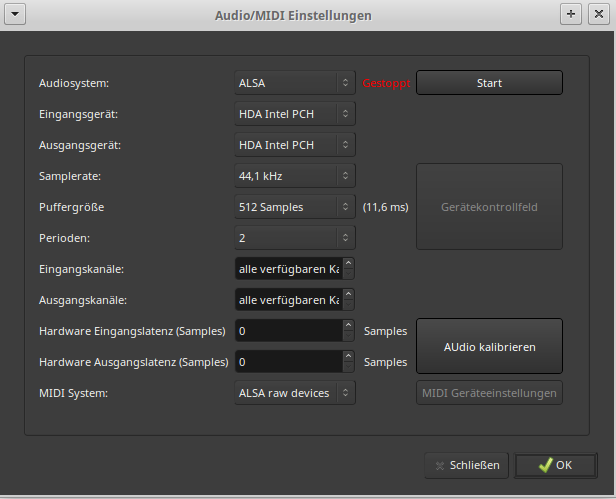Image resolution: width=616 pixels, height=499 pixels.
Task: Expand the Eingangsgerät device dropdown
Action: (294, 114)
